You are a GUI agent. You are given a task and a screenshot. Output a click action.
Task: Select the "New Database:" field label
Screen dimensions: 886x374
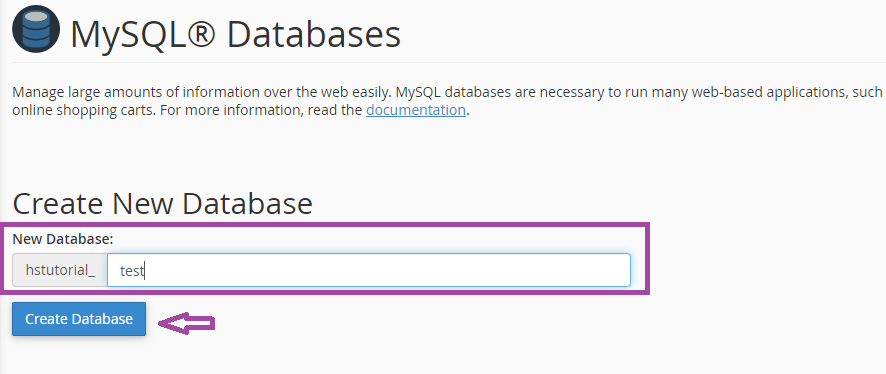coord(63,239)
